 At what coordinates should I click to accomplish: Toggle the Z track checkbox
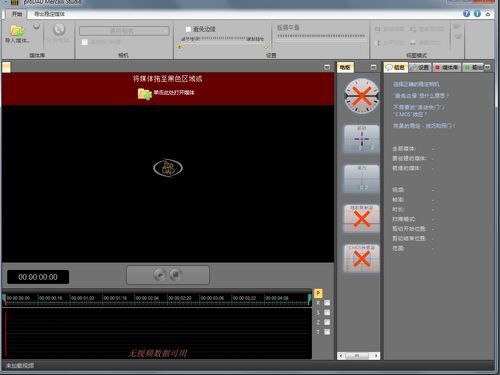pos(327,322)
